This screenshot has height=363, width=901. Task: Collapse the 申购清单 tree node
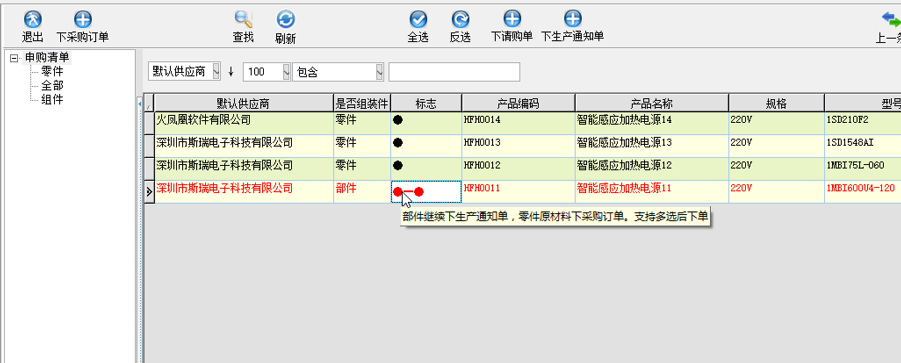(14, 58)
